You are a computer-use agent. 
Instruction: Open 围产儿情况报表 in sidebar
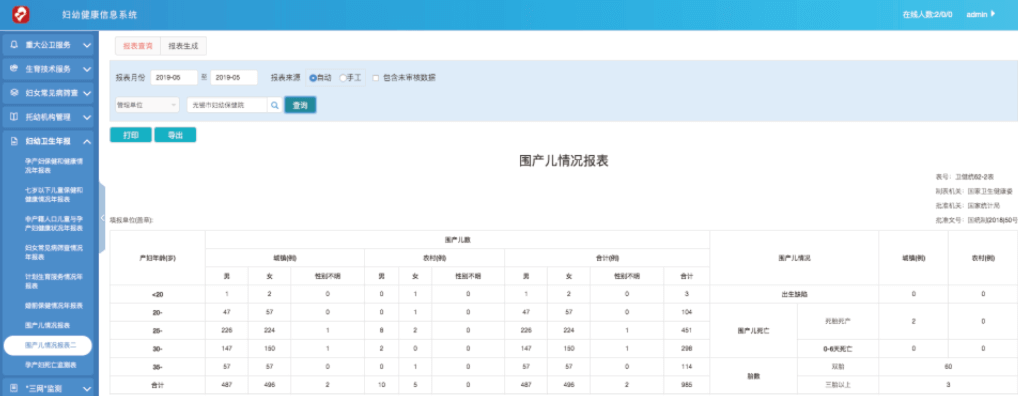[x=47, y=325]
